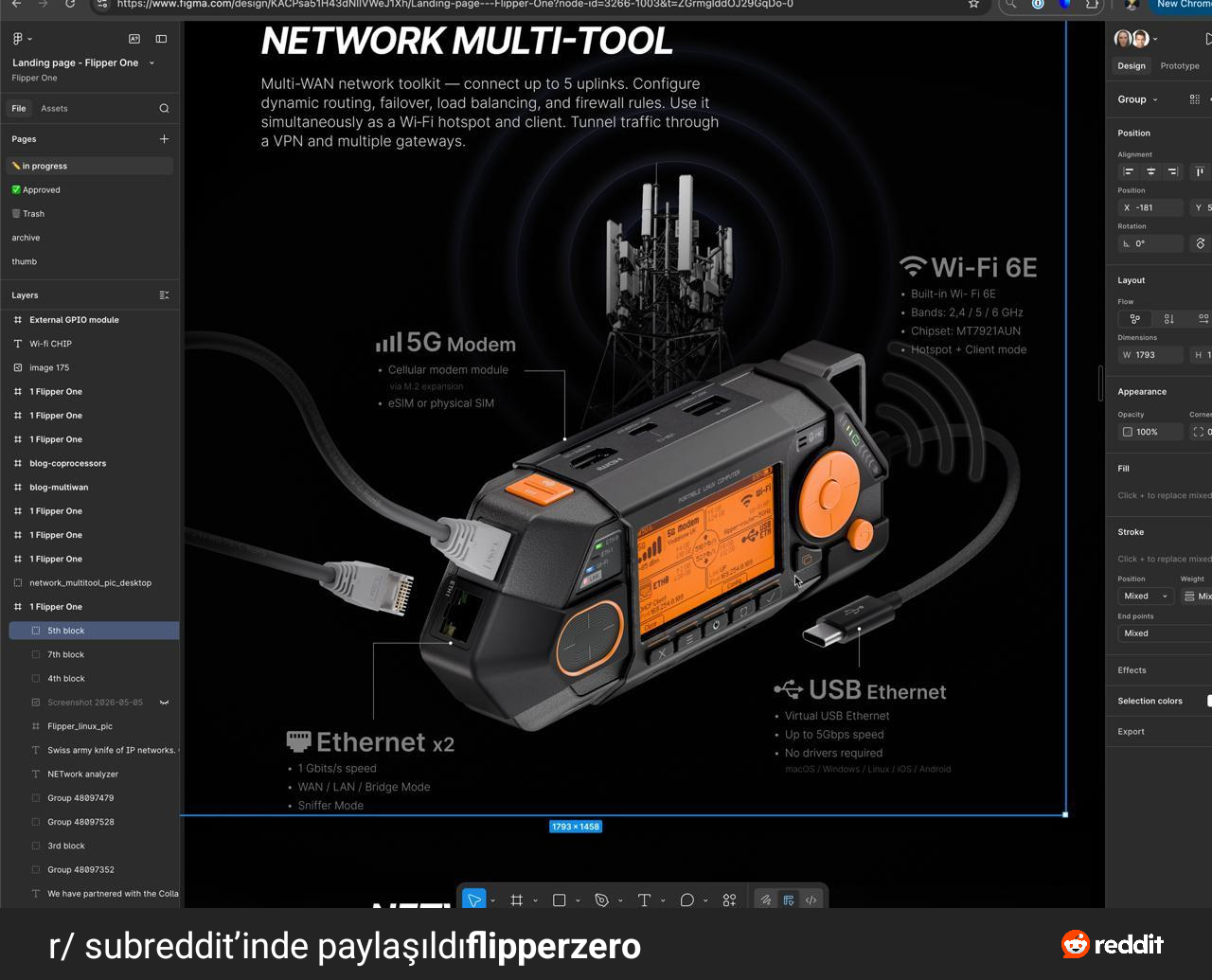This screenshot has height=980, width=1212.
Task: Toggle visibility of Screenshot 2026-05-05 layer
Action: point(164,703)
